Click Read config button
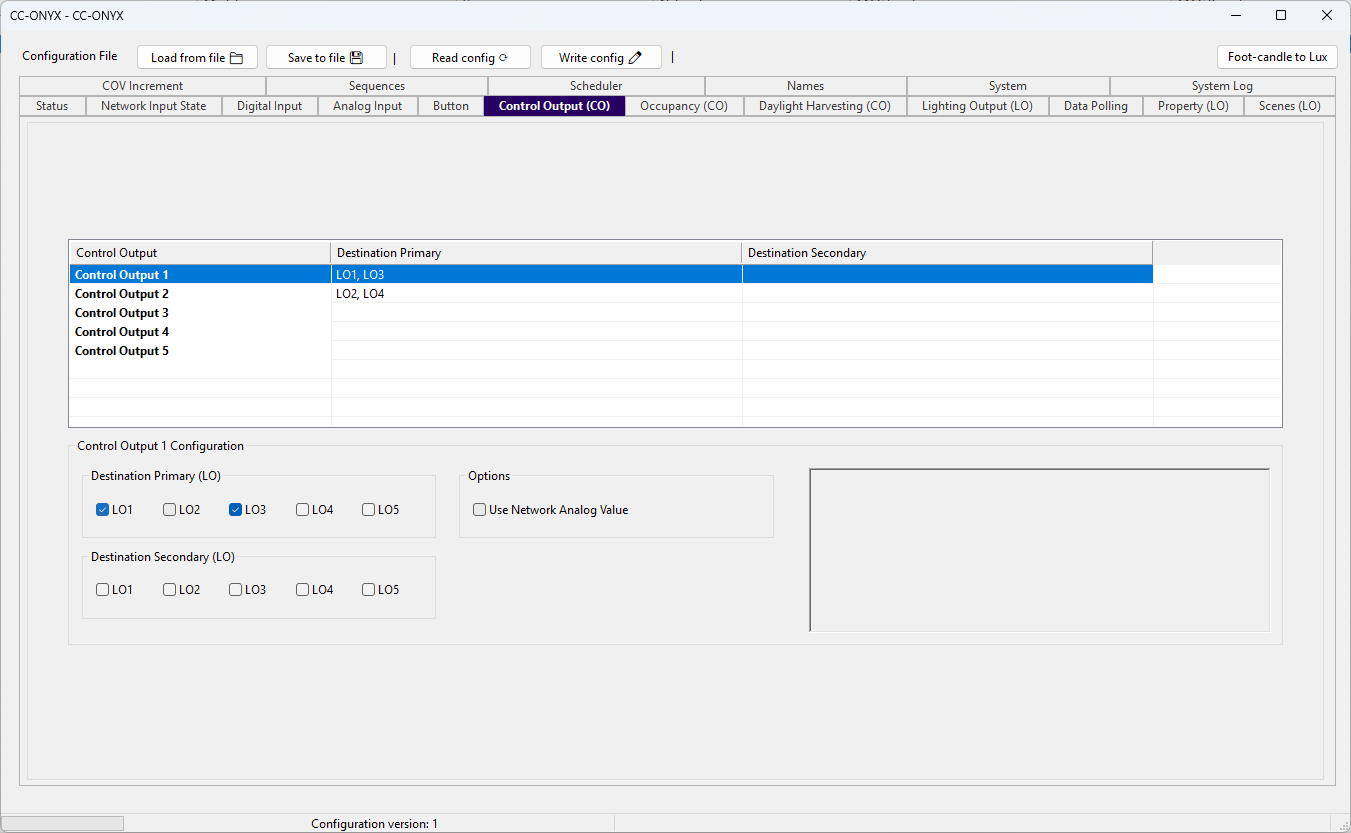1351x833 pixels. coord(470,57)
